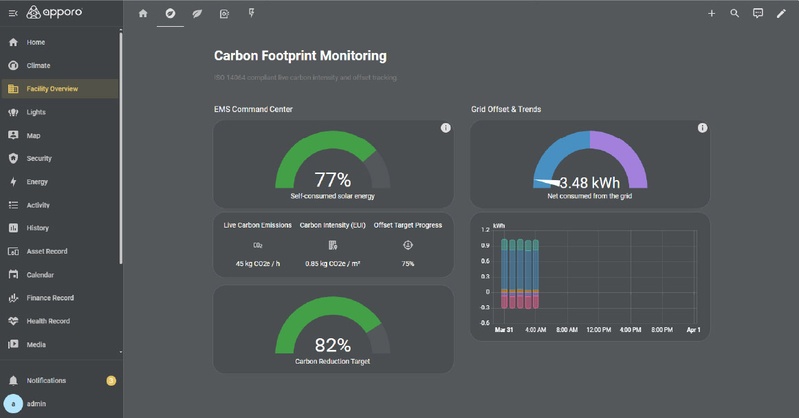Open the admin profile name

[x=36, y=404]
